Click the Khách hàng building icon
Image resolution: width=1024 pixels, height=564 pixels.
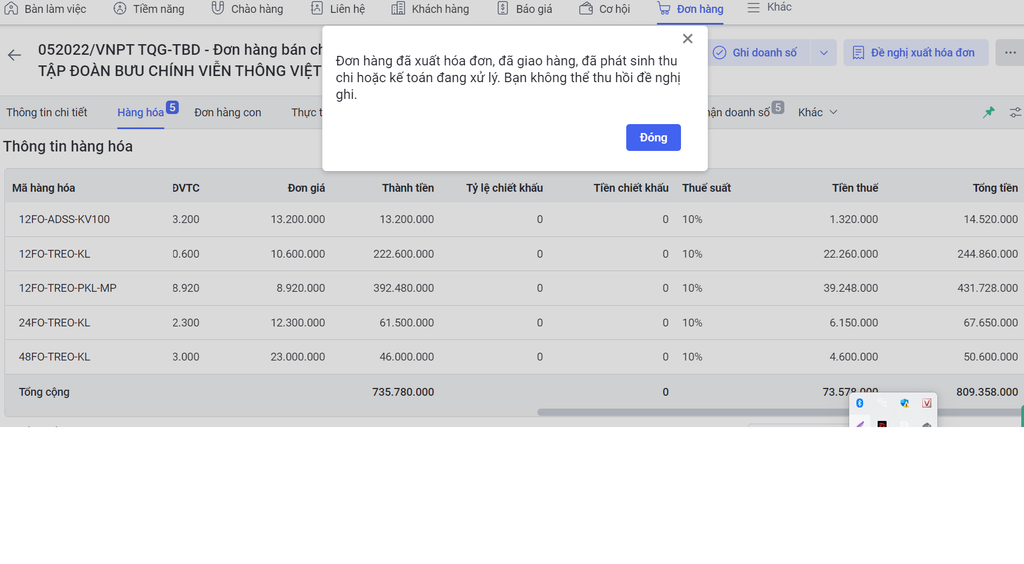tap(398, 8)
